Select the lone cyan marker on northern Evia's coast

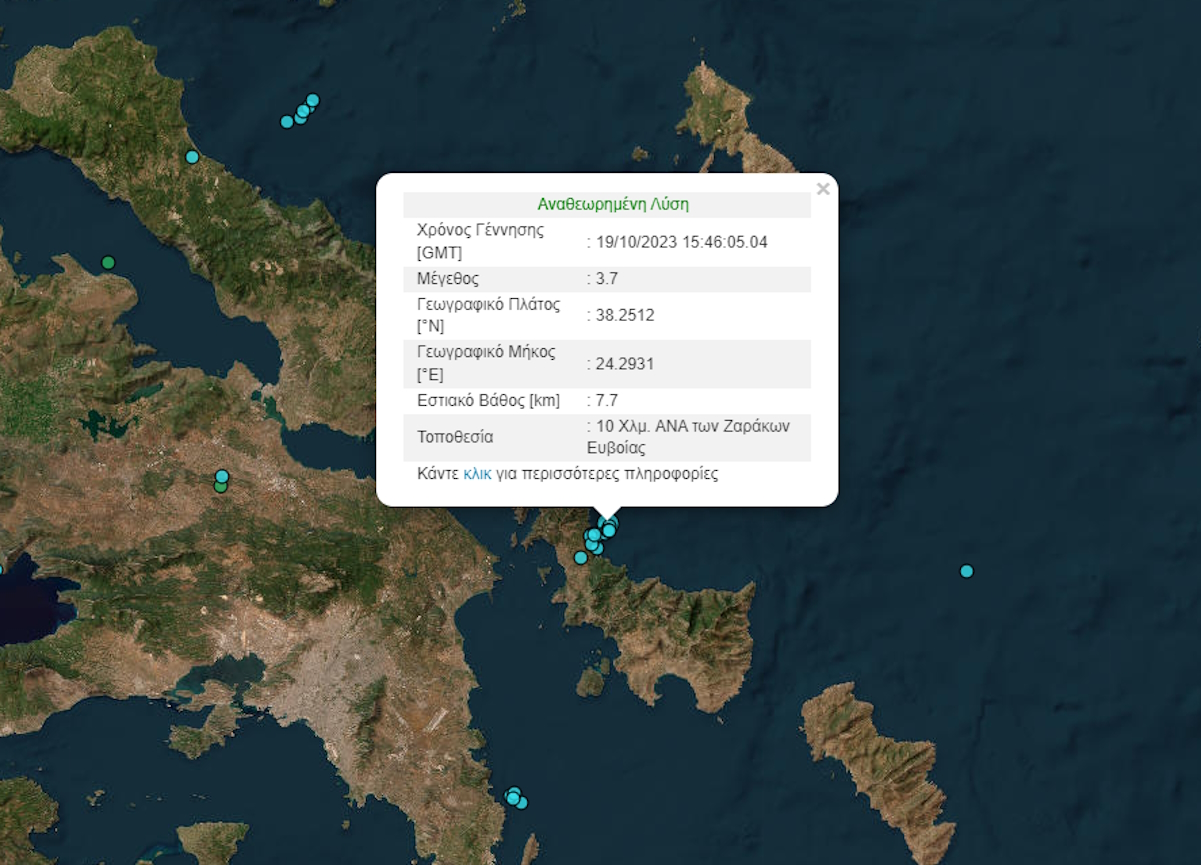(192, 157)
